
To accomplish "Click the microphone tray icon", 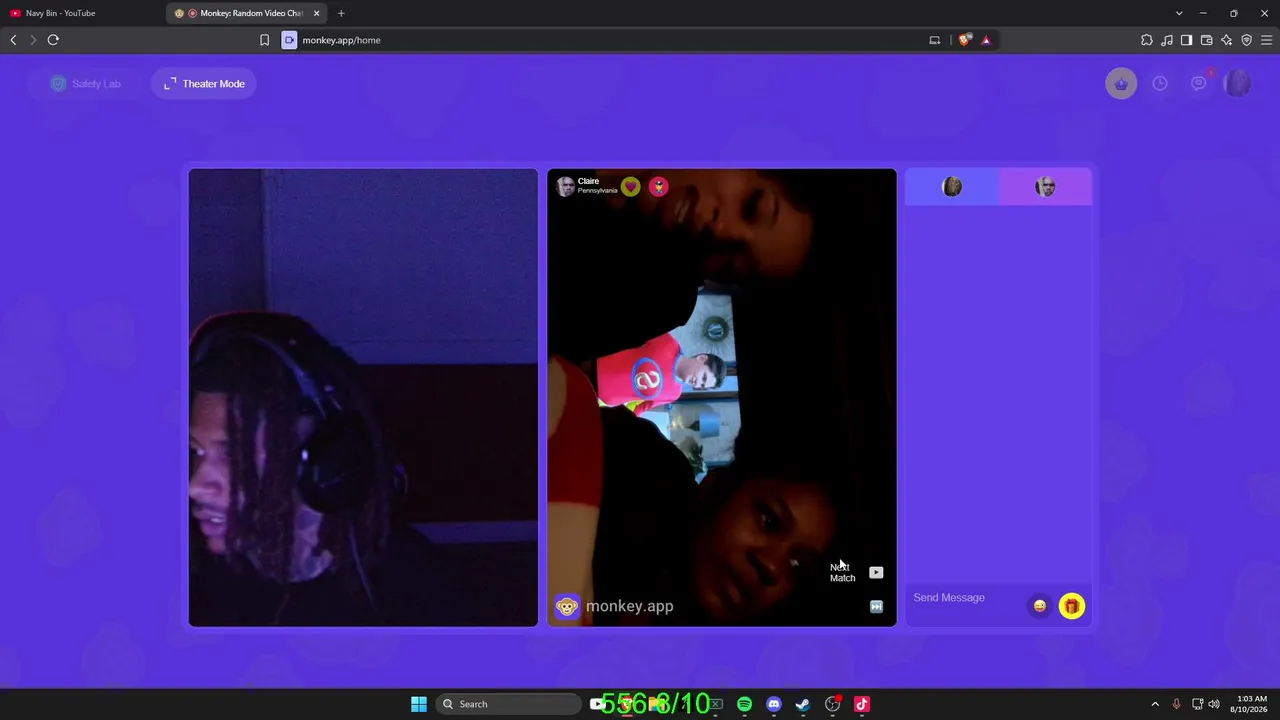I will [x=1176, y=704].
